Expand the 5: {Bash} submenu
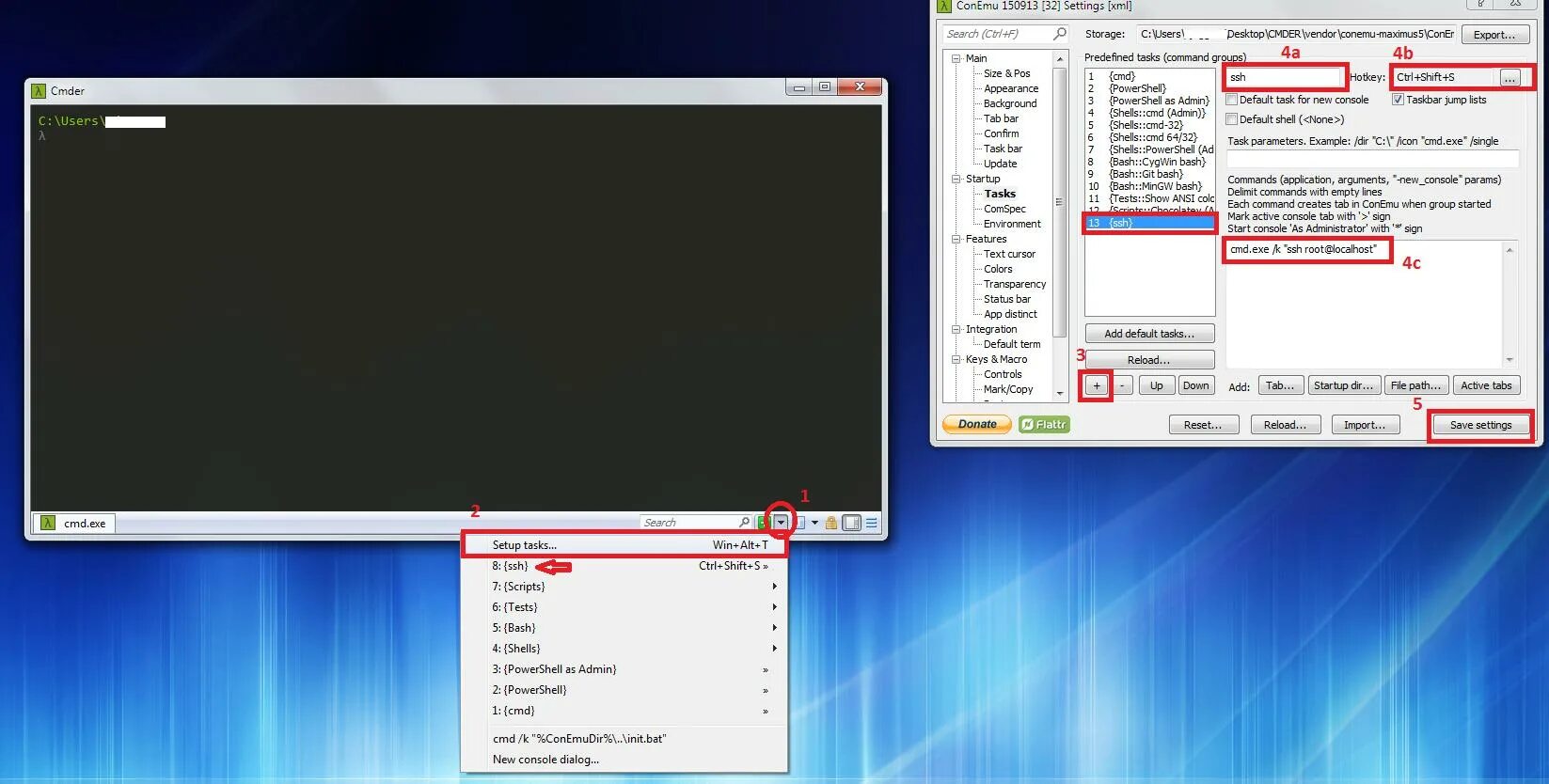 624,628
